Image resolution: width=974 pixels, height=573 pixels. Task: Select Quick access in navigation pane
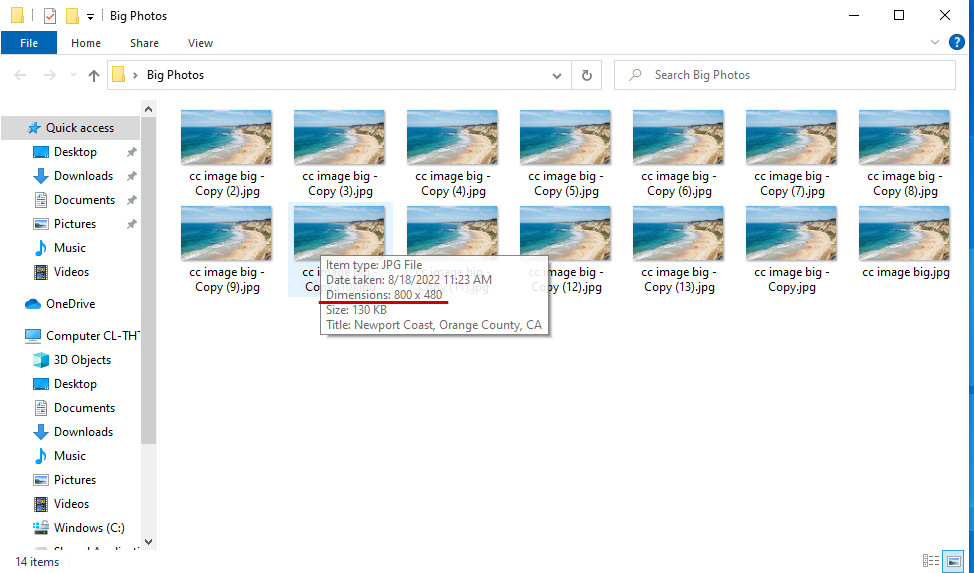click(79, 128)
